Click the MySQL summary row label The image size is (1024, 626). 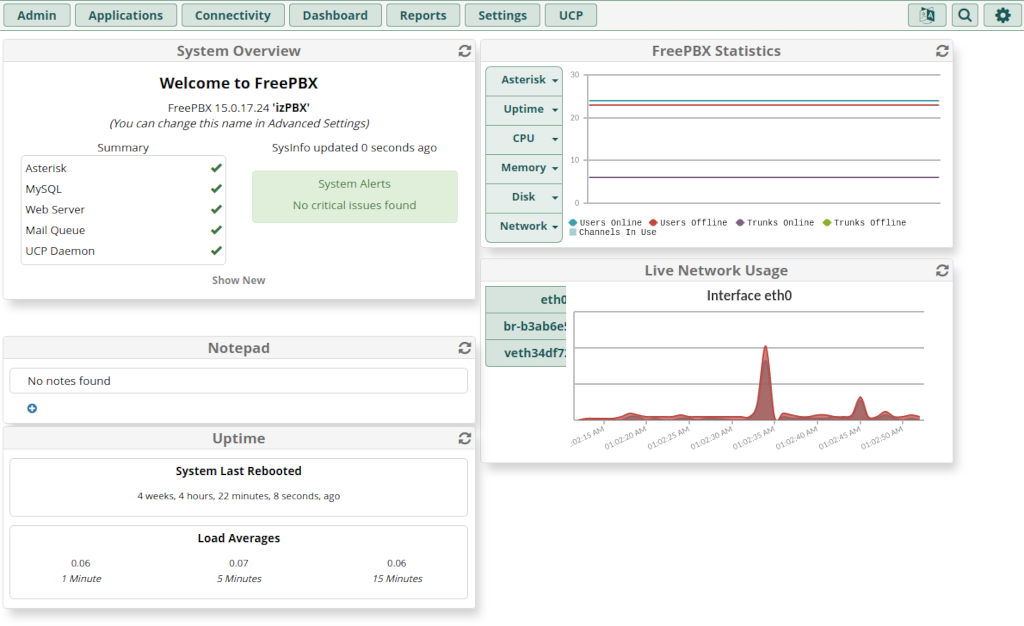click(44, 189)
